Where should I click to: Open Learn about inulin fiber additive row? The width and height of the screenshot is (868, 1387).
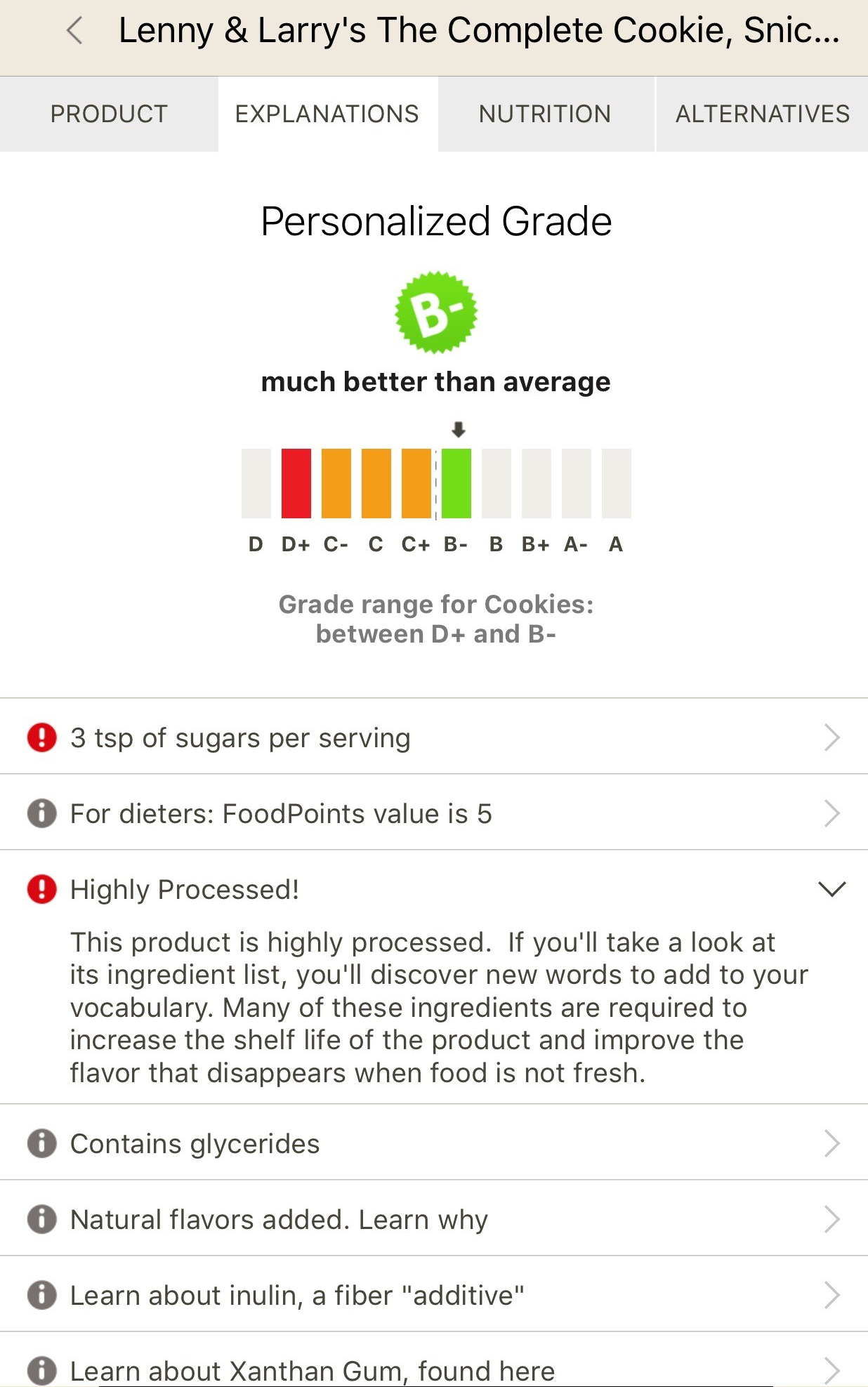pos(297,1296)
